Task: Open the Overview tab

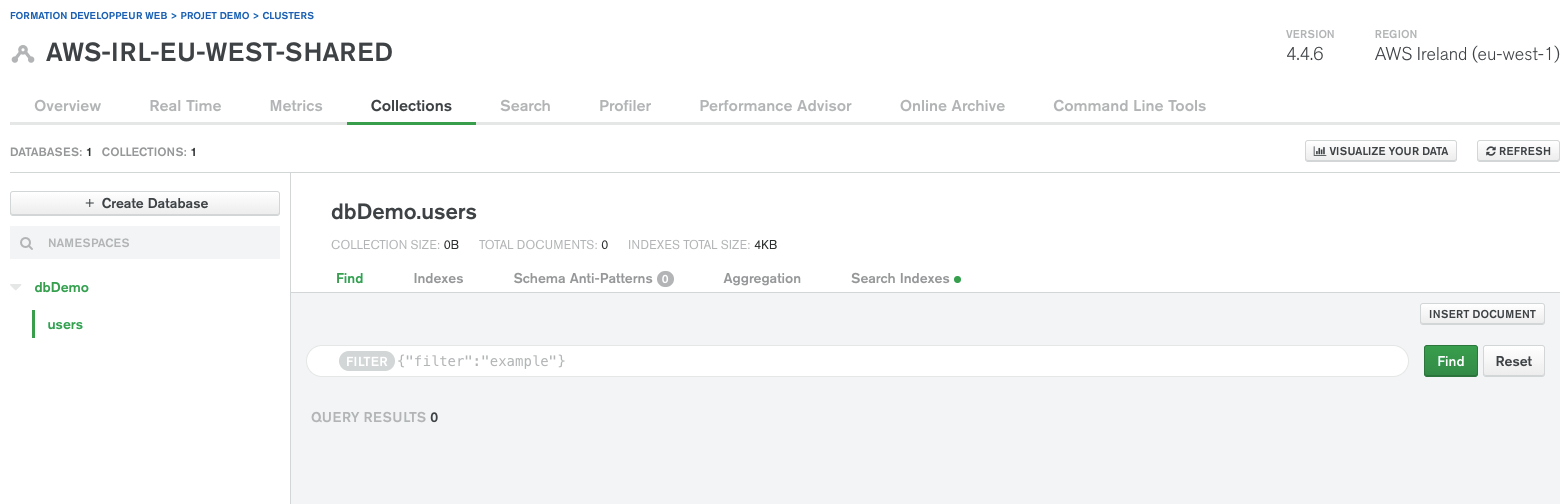Action: tap(67, 106)
